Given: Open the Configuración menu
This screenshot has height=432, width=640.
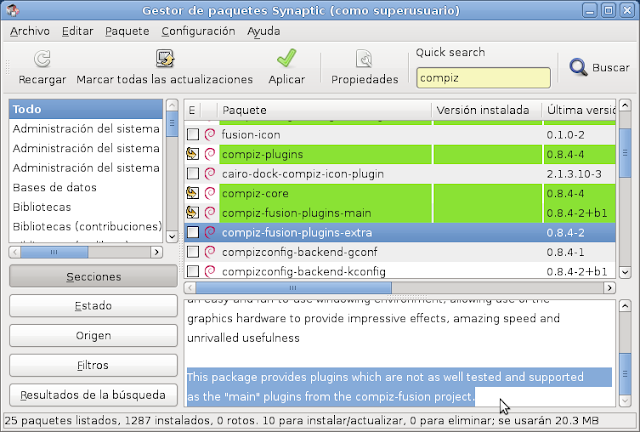Looking at the screenshot, I should [198, 31].
